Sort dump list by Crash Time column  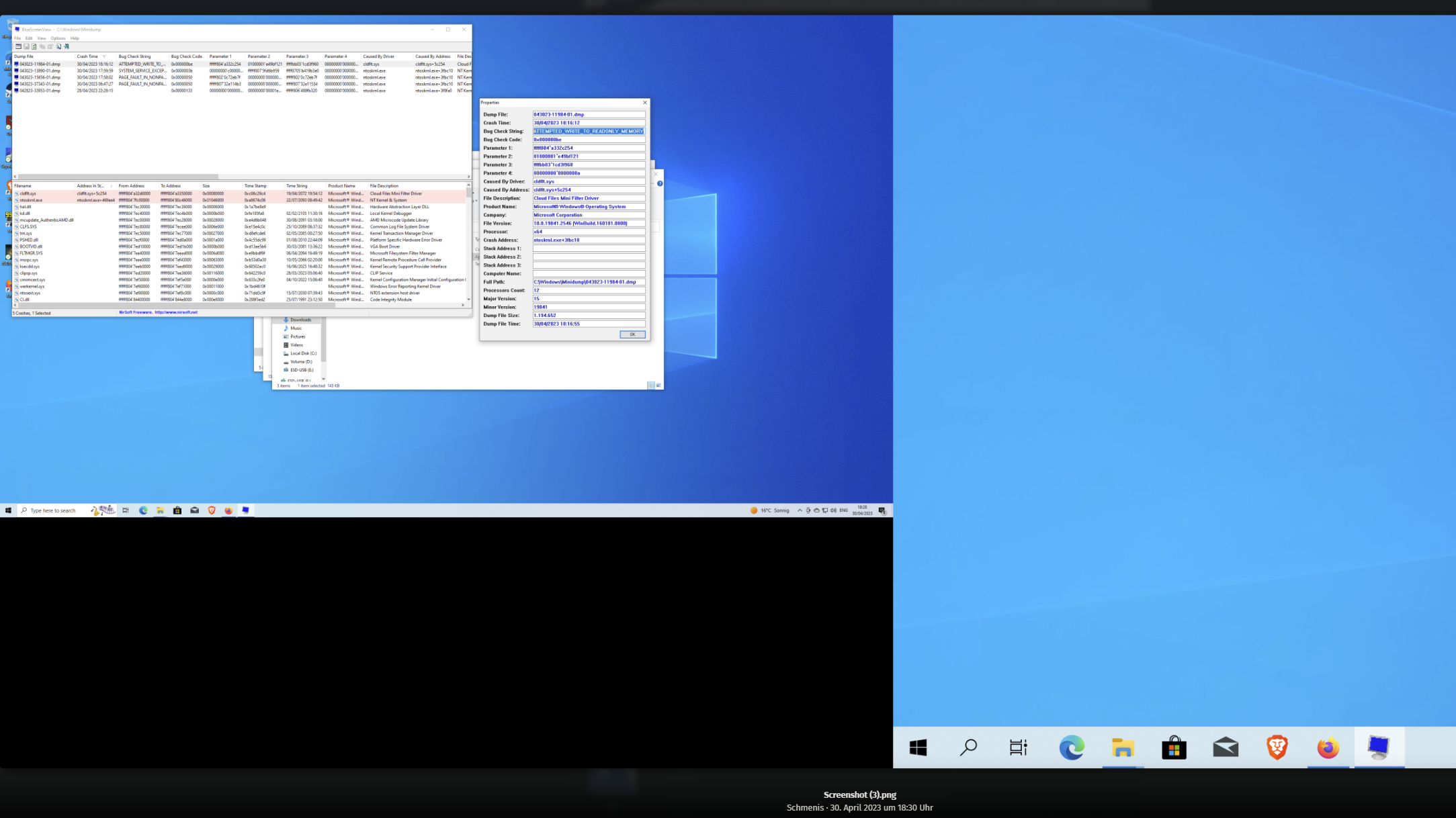(87, 56)
